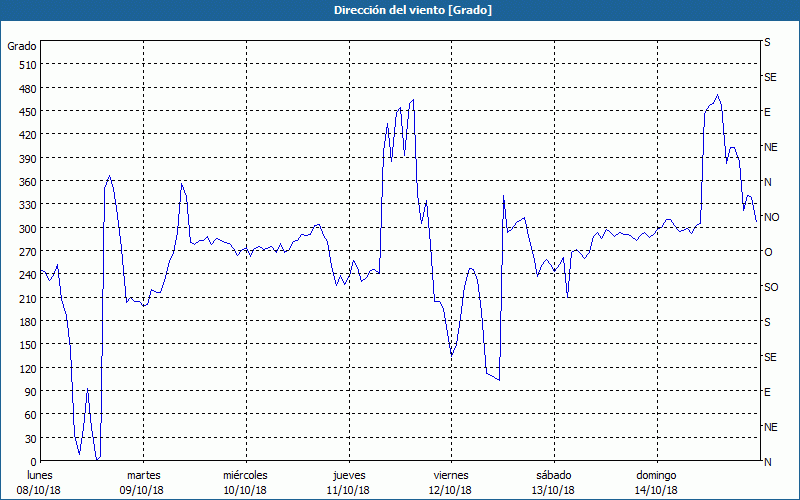Click the "SO" compass label
This screenshot has height=500, width=800.
(771, 287)
